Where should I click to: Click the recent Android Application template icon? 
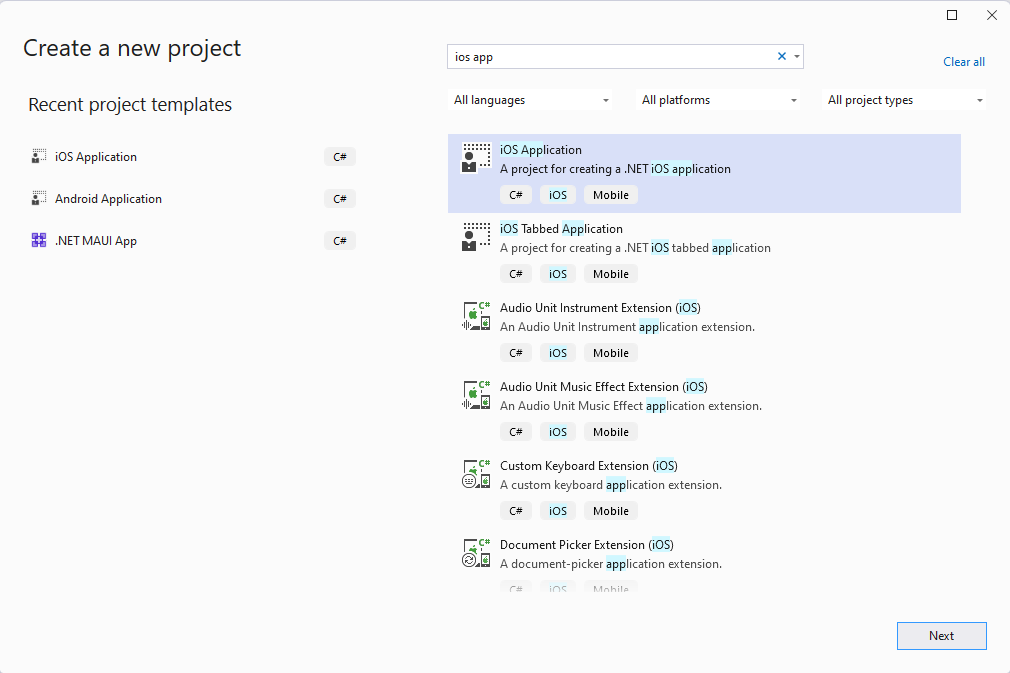pos(39,198)
